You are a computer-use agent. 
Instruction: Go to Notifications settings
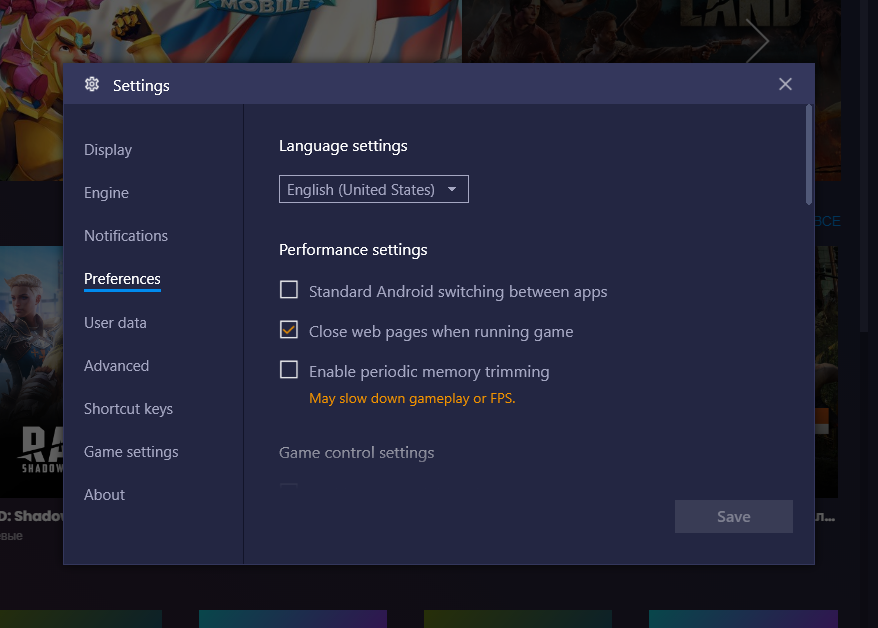(126, 236)
